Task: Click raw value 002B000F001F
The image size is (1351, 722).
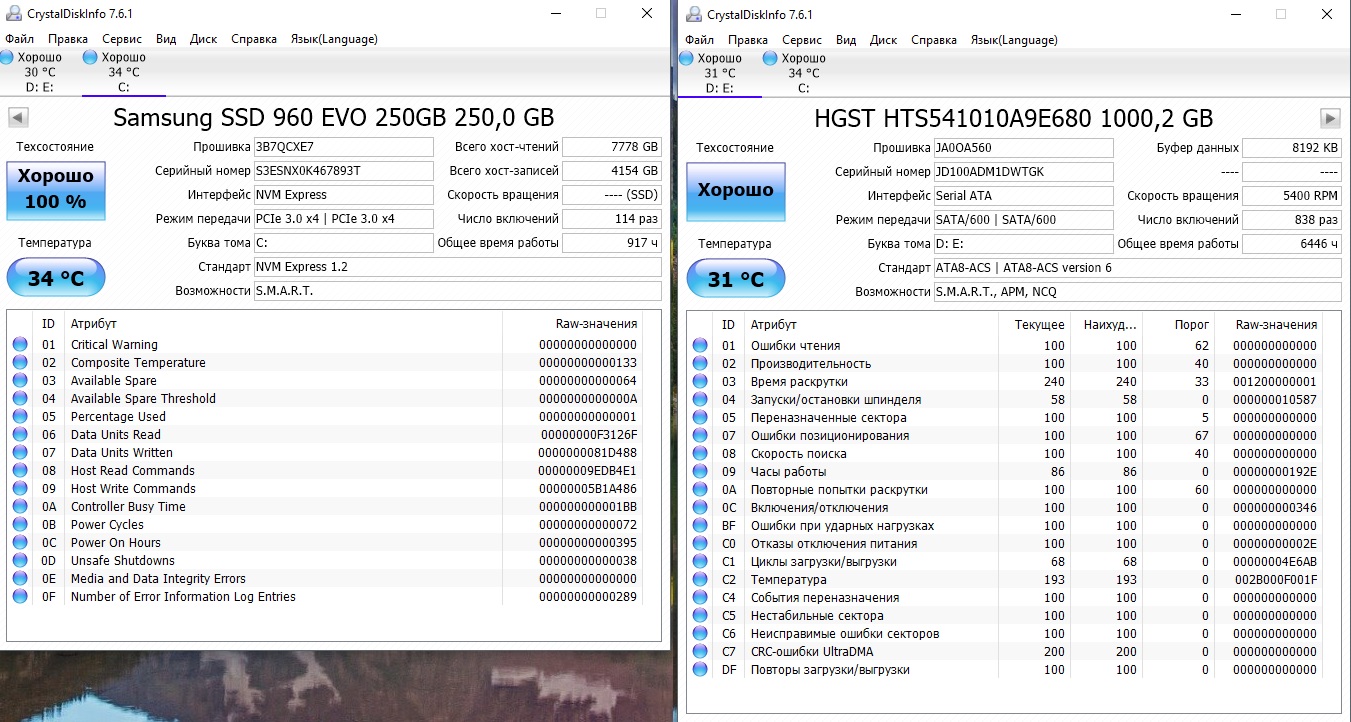Action: [x=1275, y=580]
